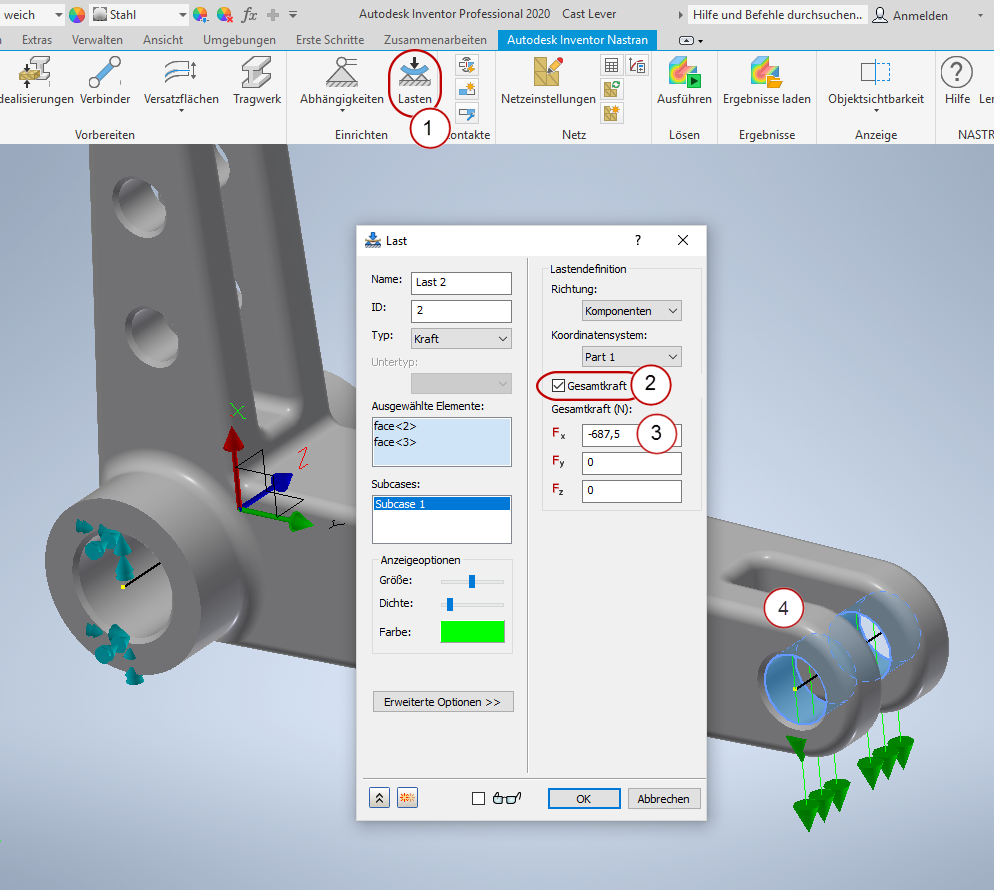
Task: Click the collapse double-chevron button in the Last dialog
Action: pyautogui.click(x=379, y=798)
